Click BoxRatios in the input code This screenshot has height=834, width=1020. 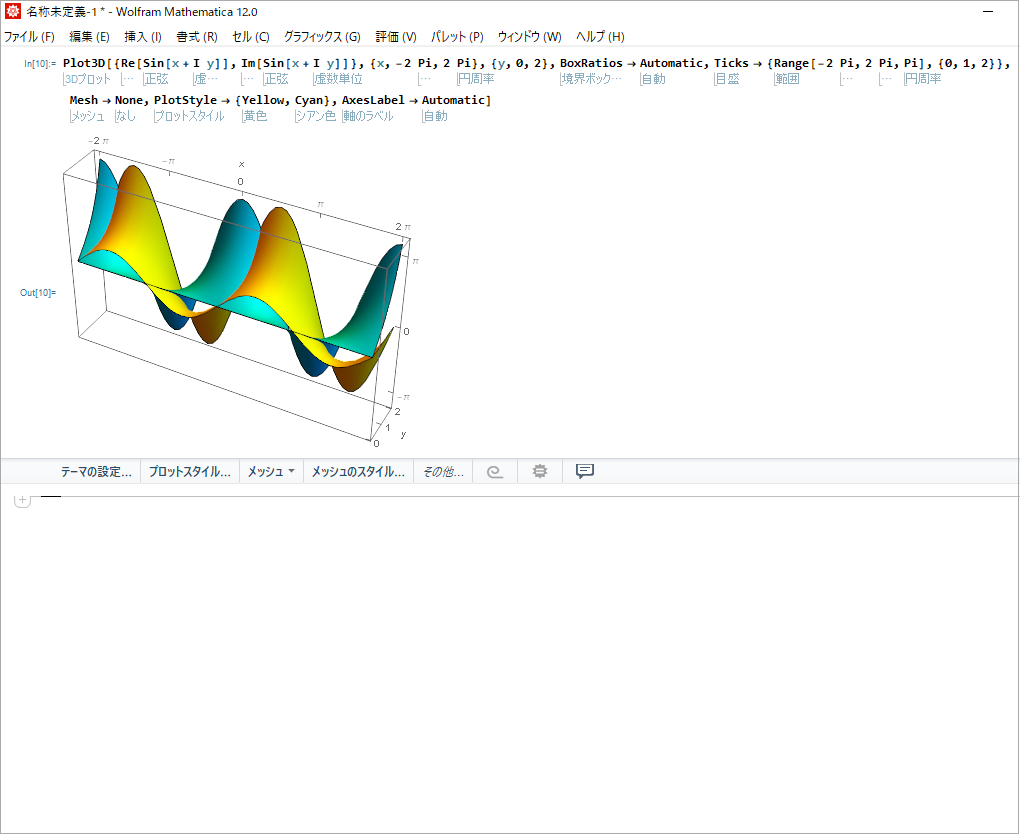pyautogui.click(x=591, y=63)
